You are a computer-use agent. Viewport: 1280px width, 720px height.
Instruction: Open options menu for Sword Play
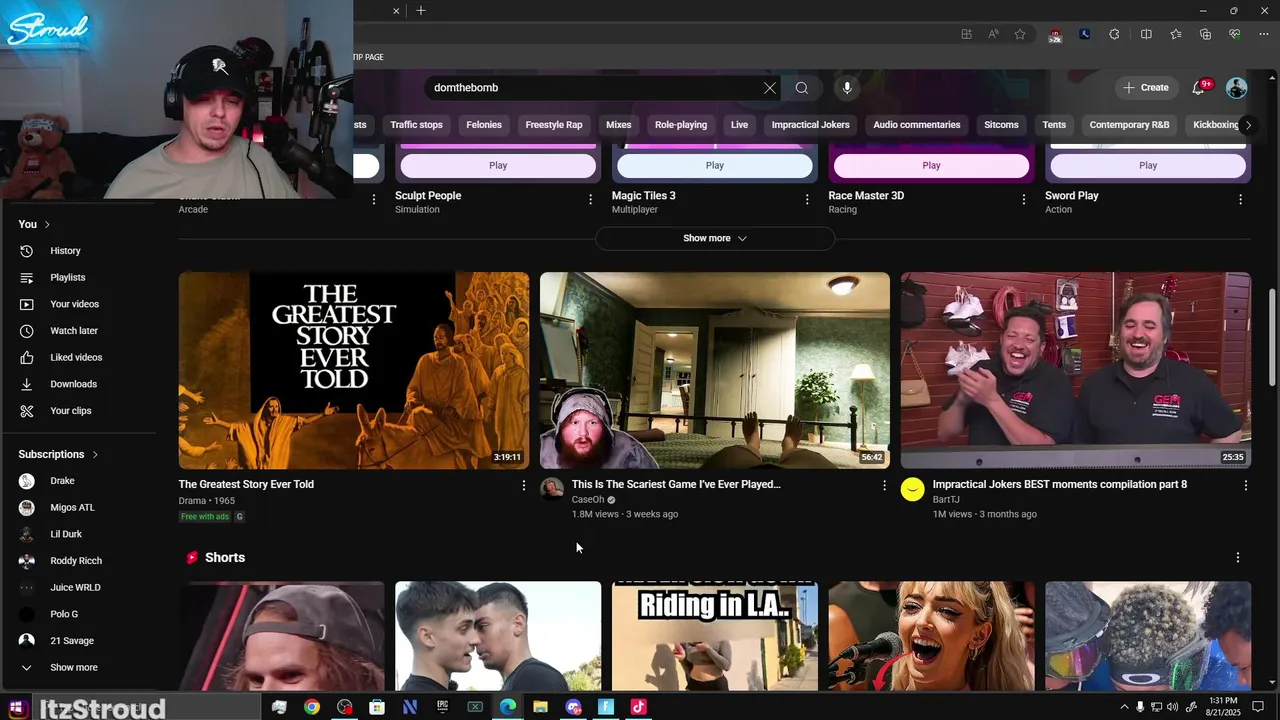1241,200
